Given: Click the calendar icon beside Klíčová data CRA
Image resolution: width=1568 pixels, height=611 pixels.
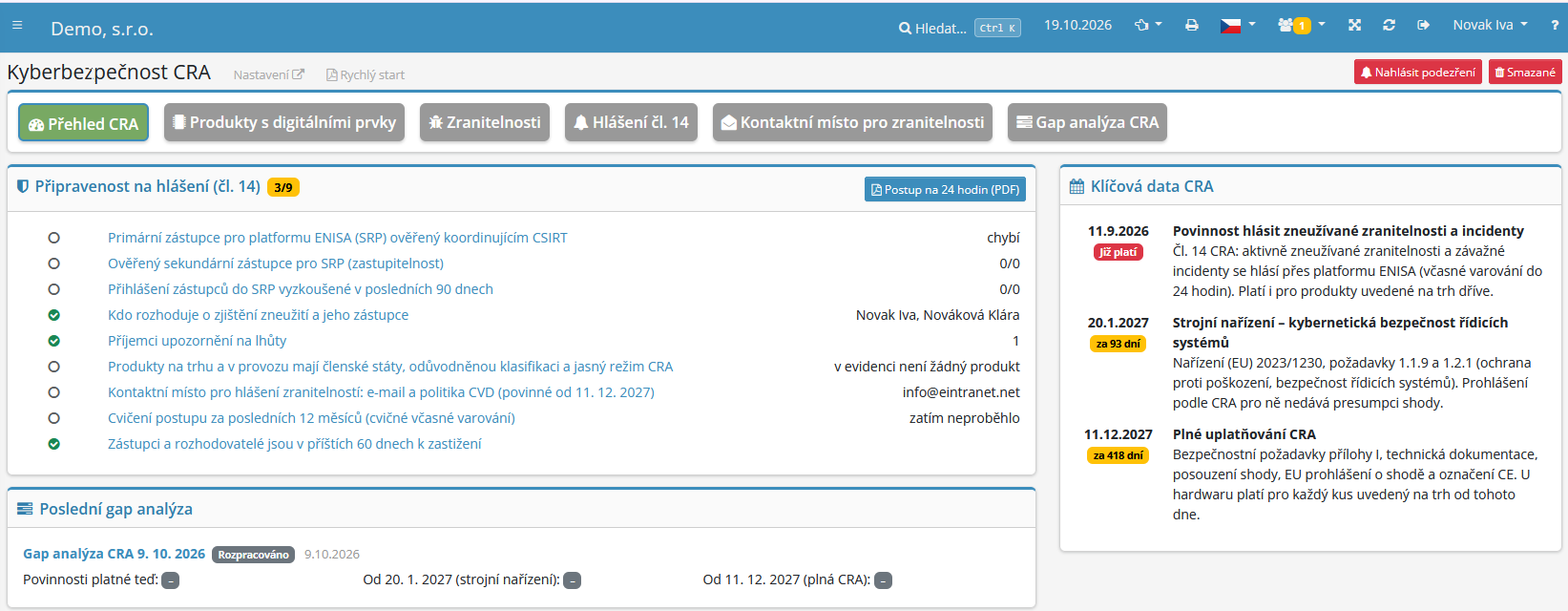Looking at the screenshot, I should coord(1077,186).
